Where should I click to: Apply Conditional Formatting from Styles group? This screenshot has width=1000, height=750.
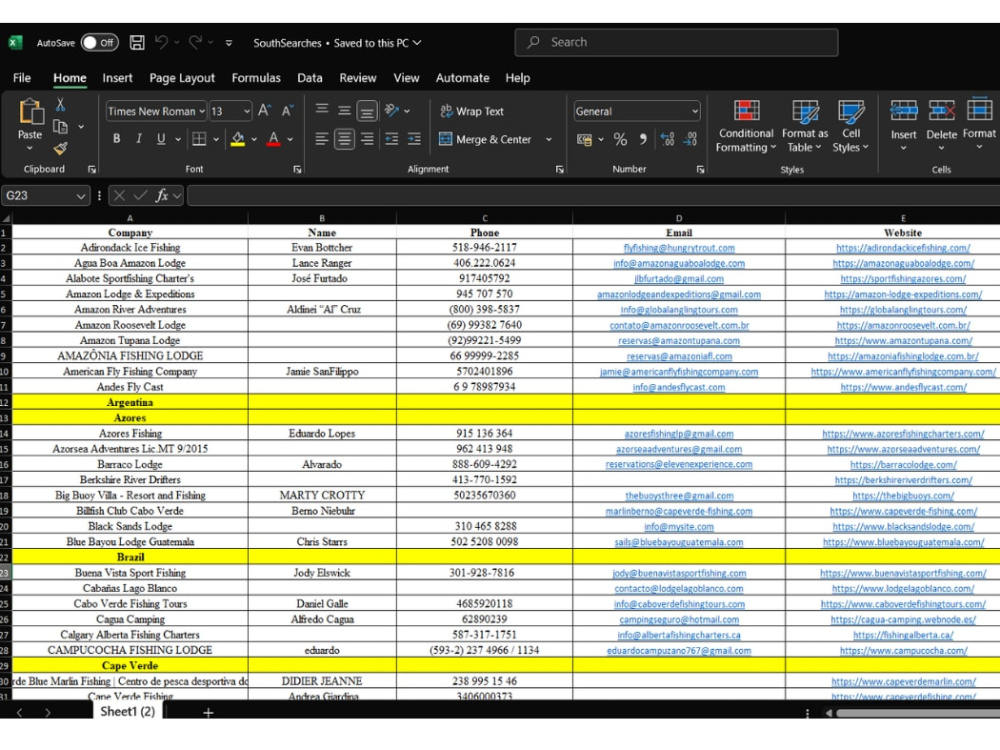tap(746, 127)
